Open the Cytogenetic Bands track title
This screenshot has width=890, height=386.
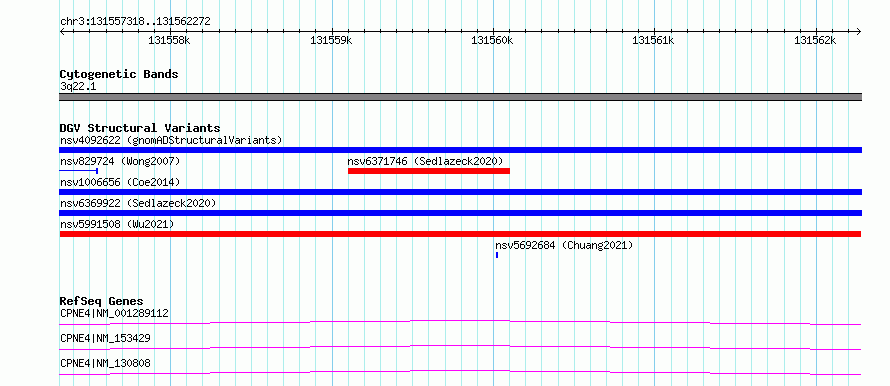[x=119, y=74]
